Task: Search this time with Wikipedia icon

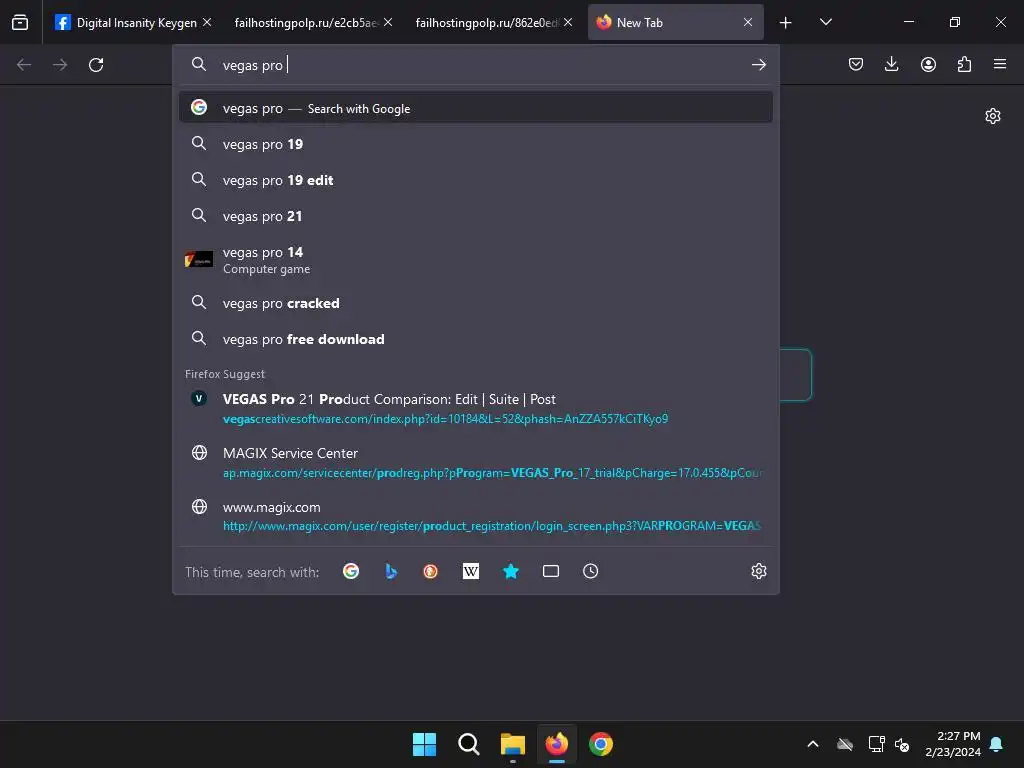Action: pos(471,571)
